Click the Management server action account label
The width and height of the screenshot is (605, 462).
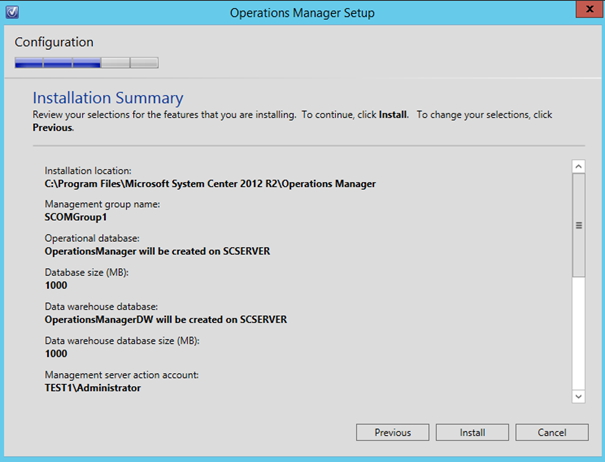pos(122,375)
